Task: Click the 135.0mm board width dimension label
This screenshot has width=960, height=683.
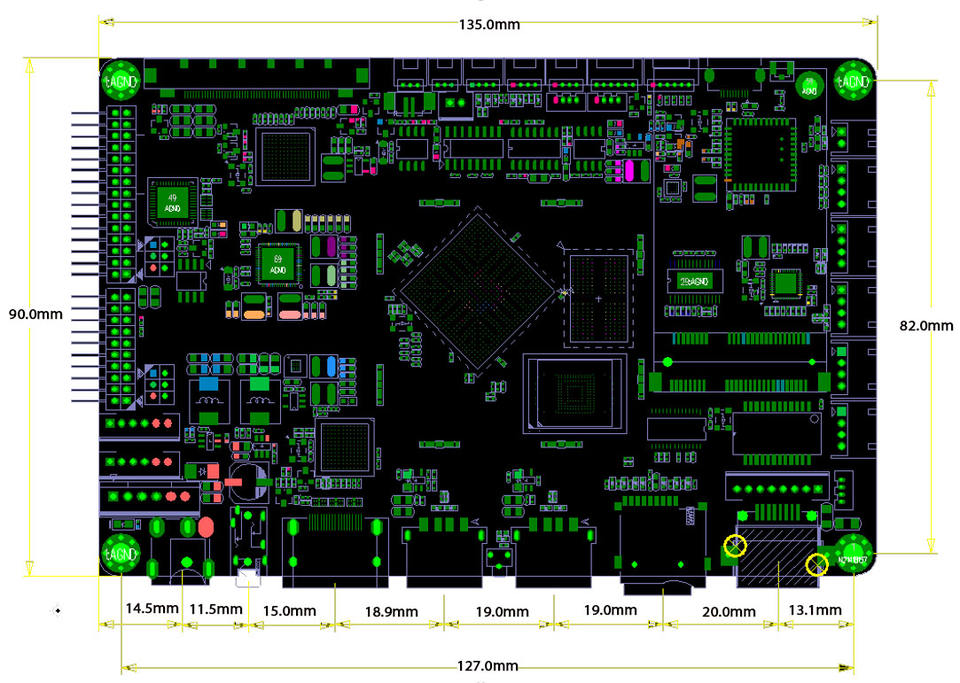Action: 488,24
